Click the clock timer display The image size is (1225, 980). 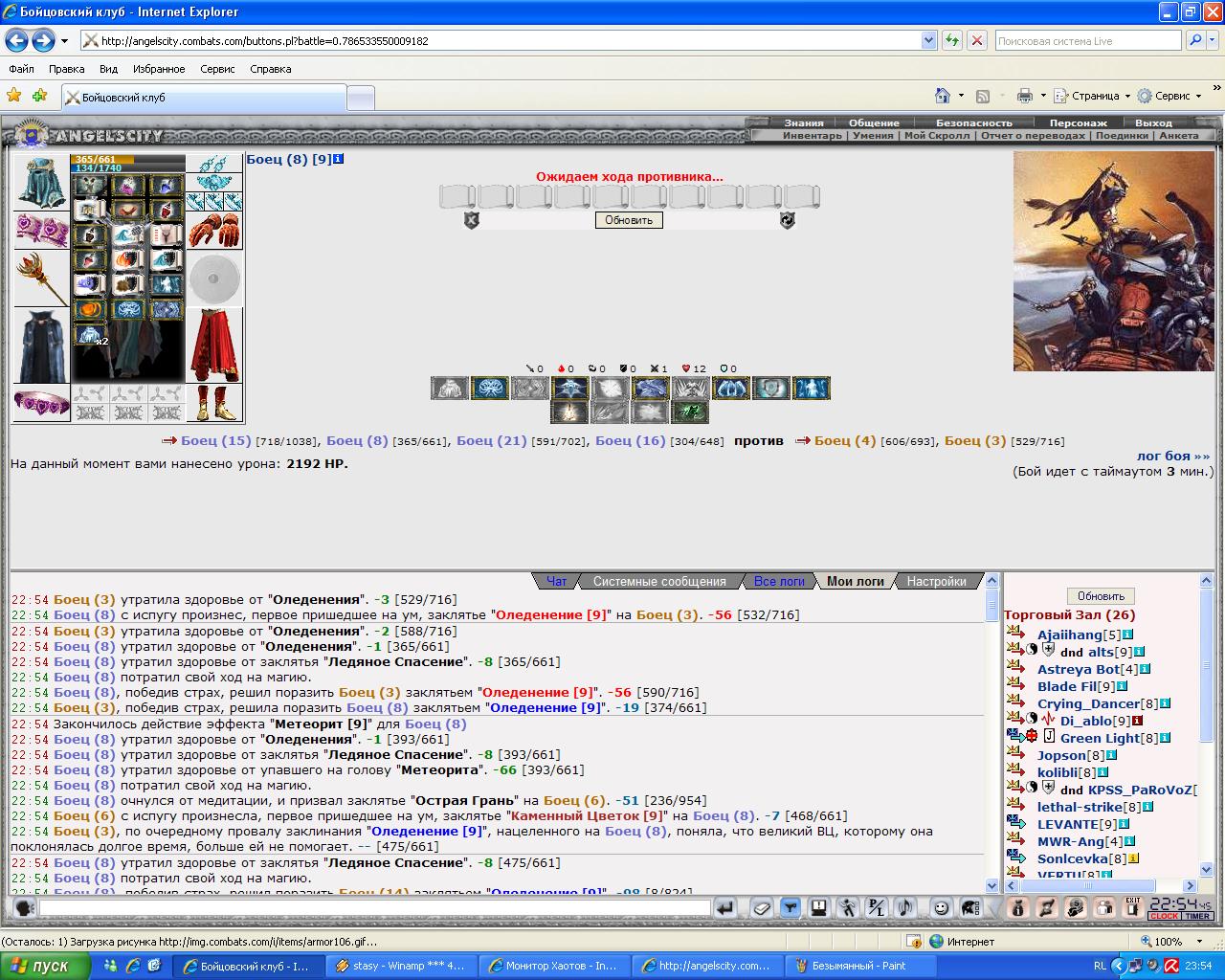point(1181,907)
